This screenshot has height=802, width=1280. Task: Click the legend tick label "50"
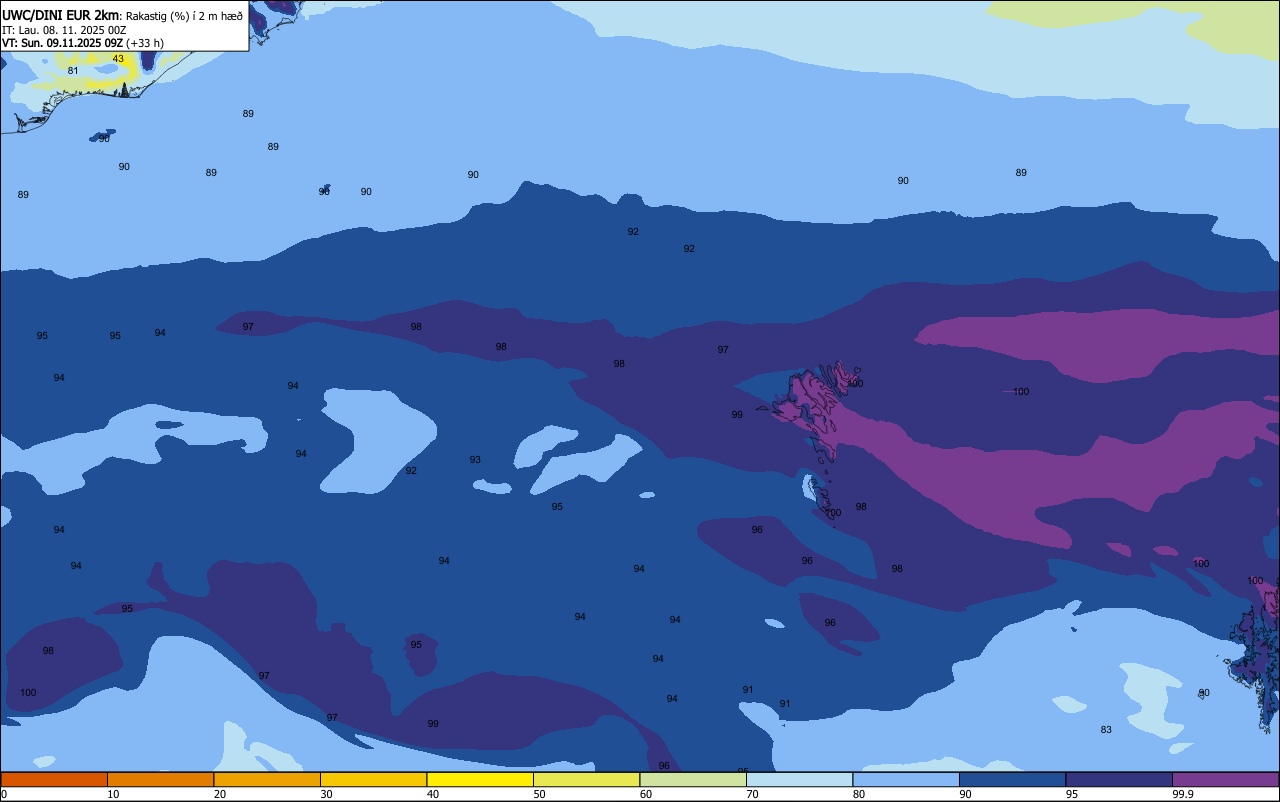tap(539, 794)
